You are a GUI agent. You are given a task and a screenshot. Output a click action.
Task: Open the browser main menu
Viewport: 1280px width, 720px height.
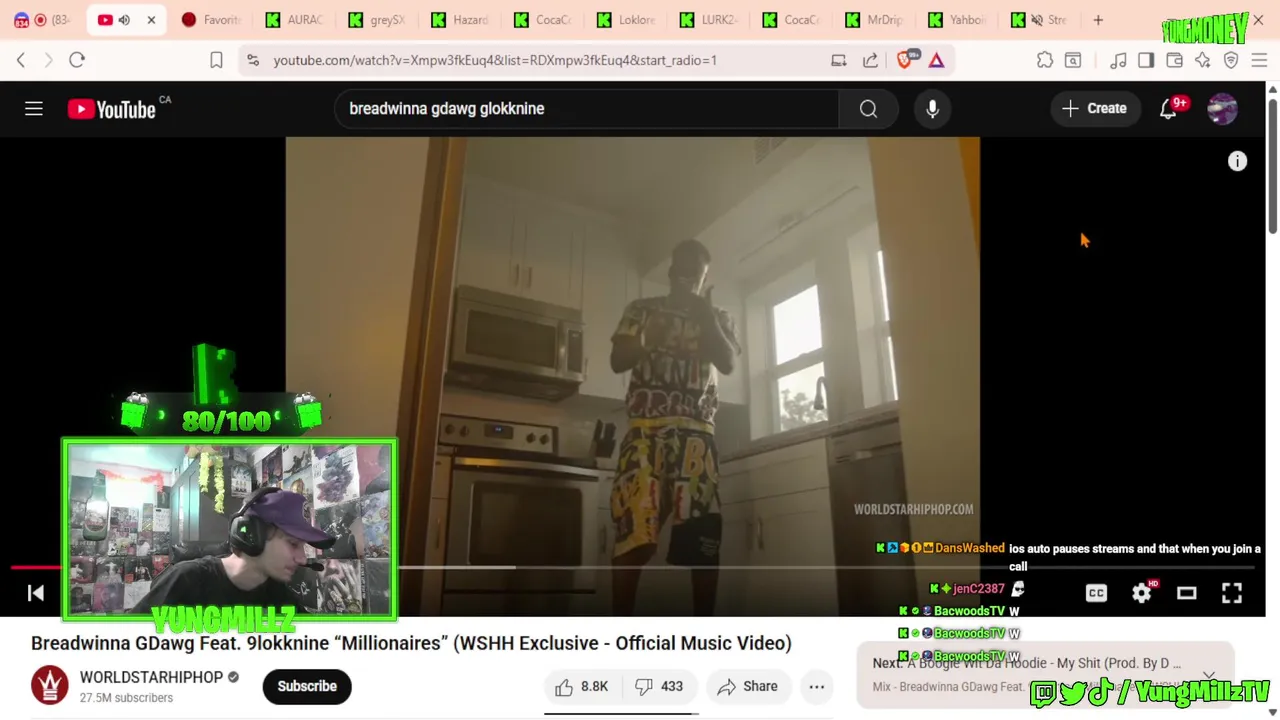[x=1259, y=60]
